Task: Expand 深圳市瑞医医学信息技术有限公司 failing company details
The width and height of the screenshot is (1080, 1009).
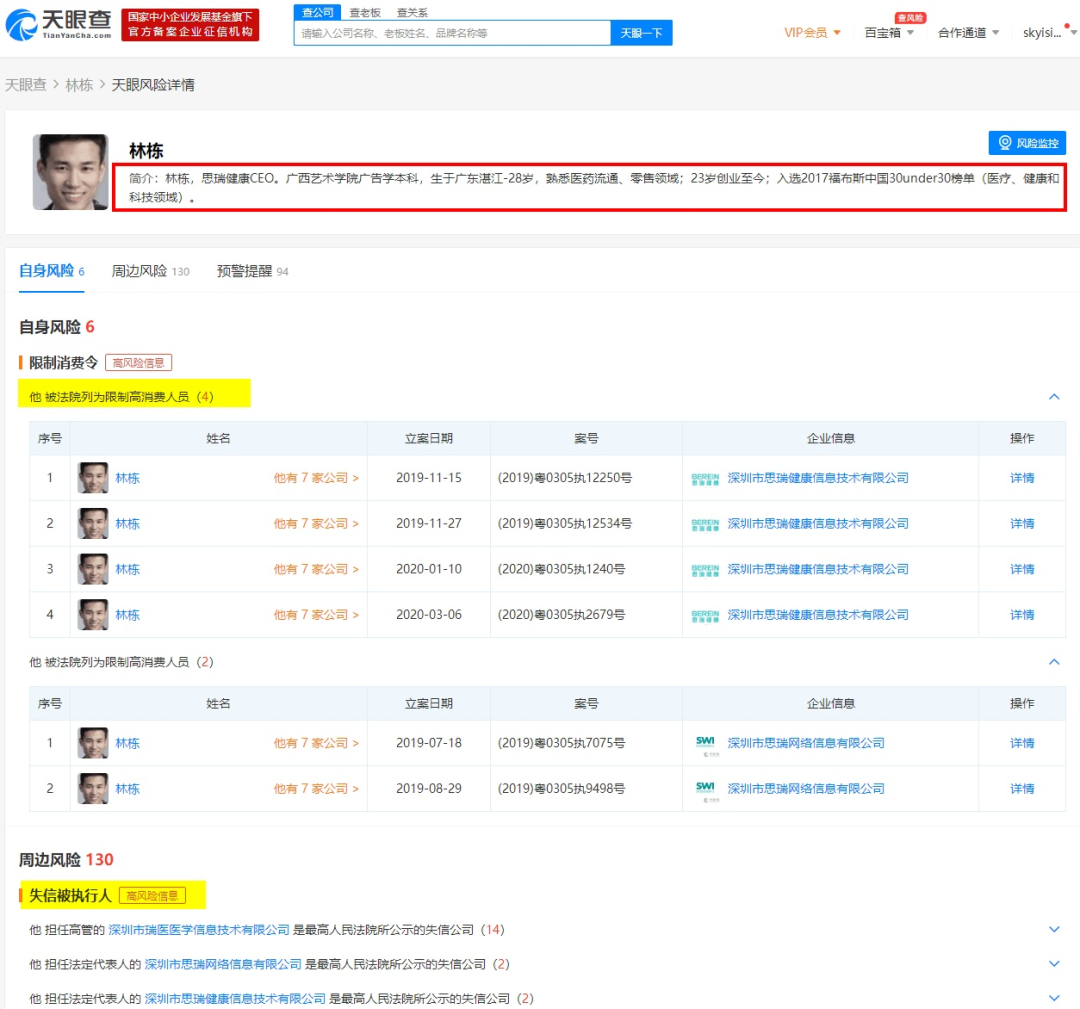Action: pyautogui.click(x=1054, y=929)
